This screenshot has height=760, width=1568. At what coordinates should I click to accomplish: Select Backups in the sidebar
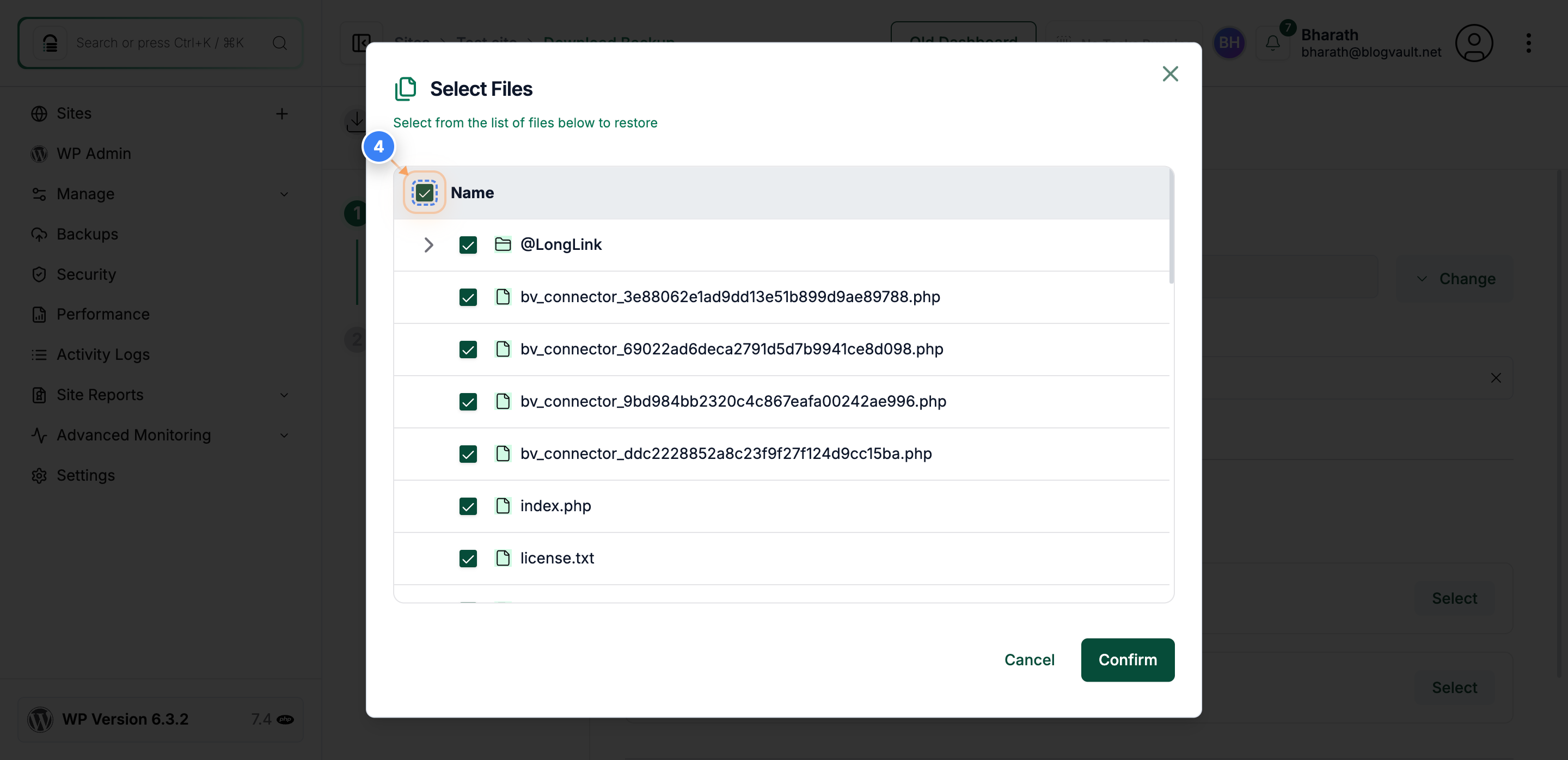[x=87, y=234]
